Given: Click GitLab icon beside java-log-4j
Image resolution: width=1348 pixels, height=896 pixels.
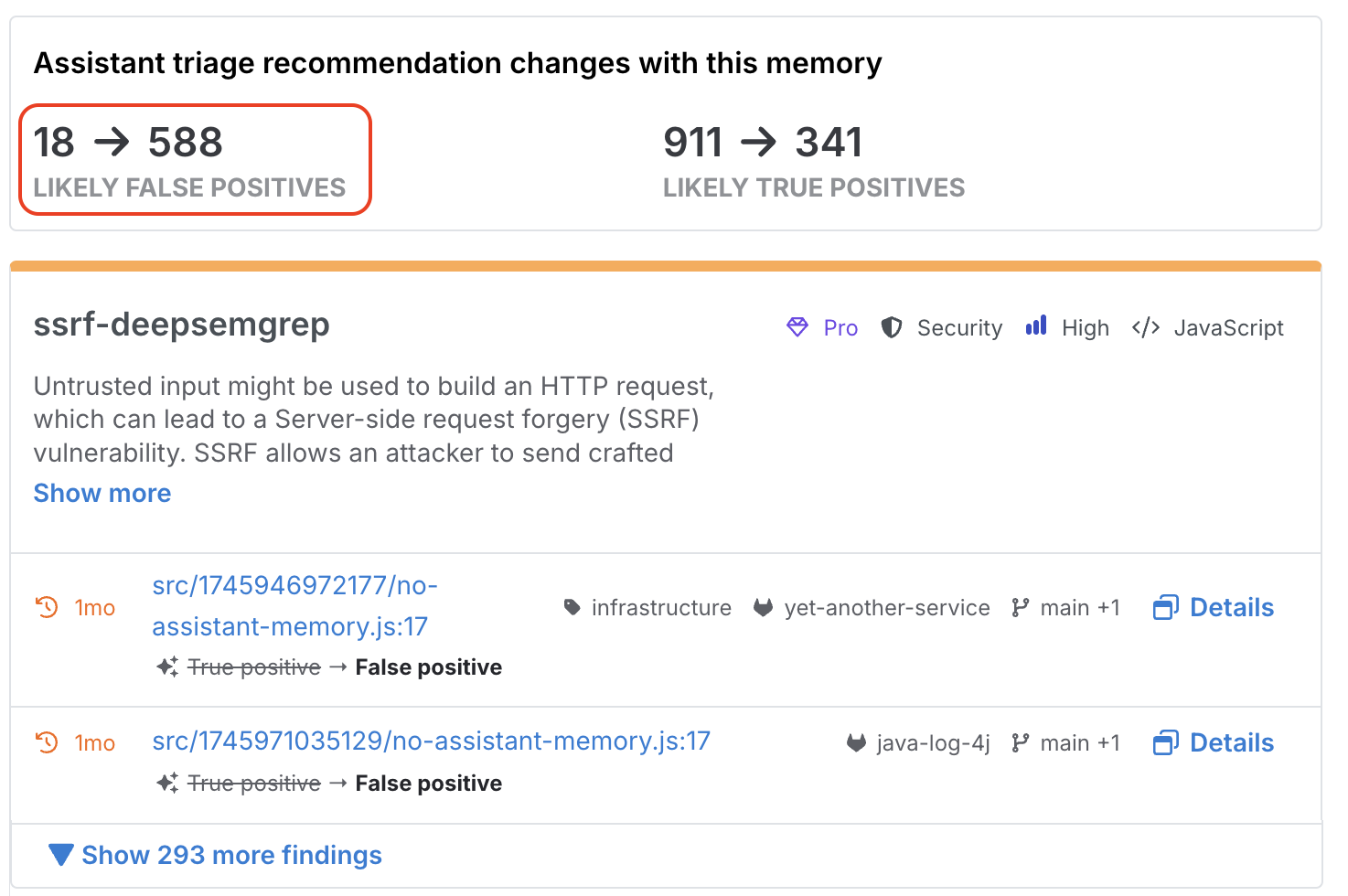Looking at the screenshot, I should [x=856, y=742].
